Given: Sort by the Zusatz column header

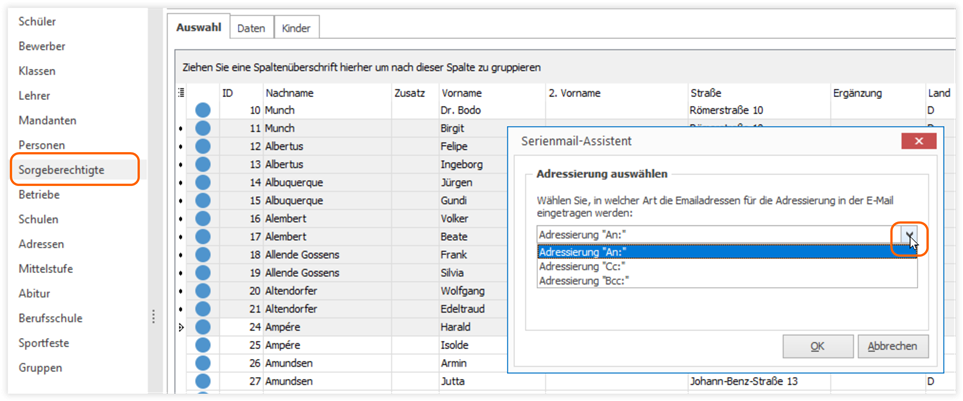Looking at the screenshot, I should [415, 93].
